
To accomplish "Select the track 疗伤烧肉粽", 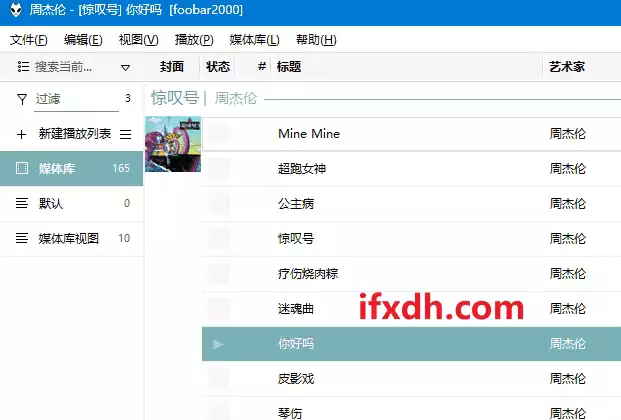I will point(411,274).
